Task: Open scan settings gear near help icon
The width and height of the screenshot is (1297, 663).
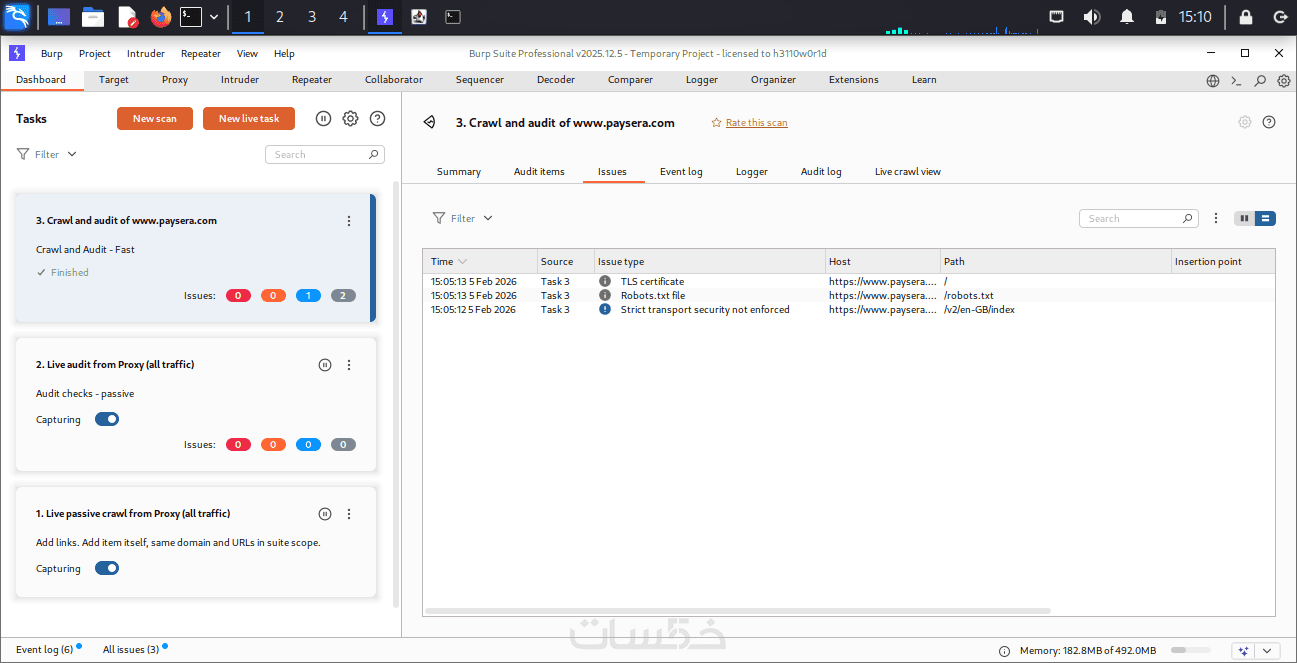Action: point(1245,122)
